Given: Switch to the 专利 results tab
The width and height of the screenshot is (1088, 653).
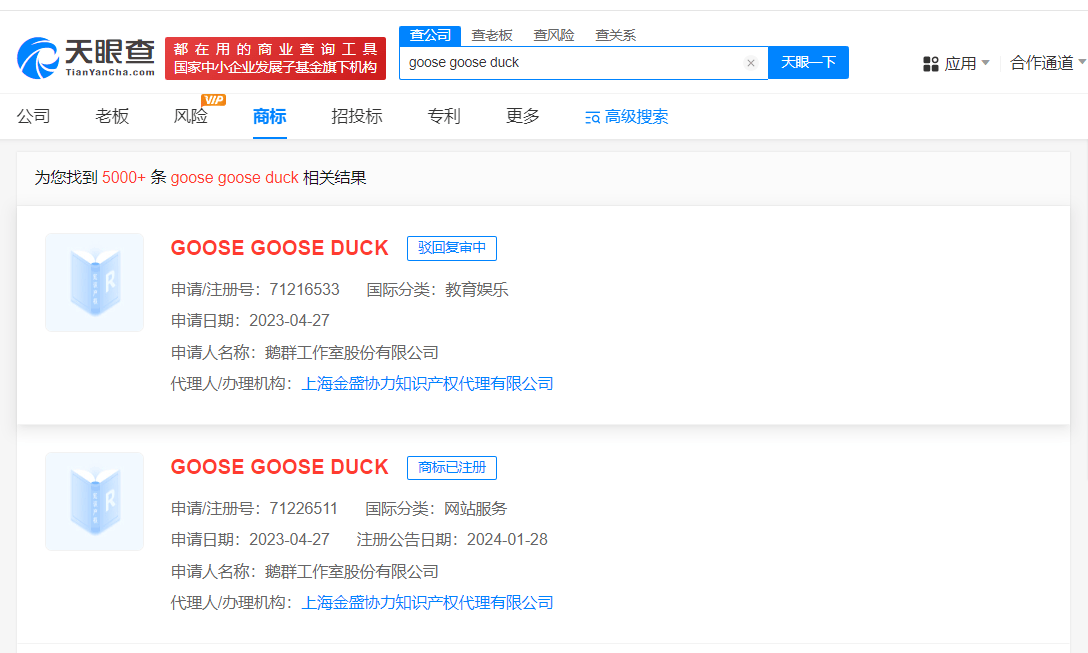Looking at the screenshot, I should pyautogui.click(x=444, y=116).
